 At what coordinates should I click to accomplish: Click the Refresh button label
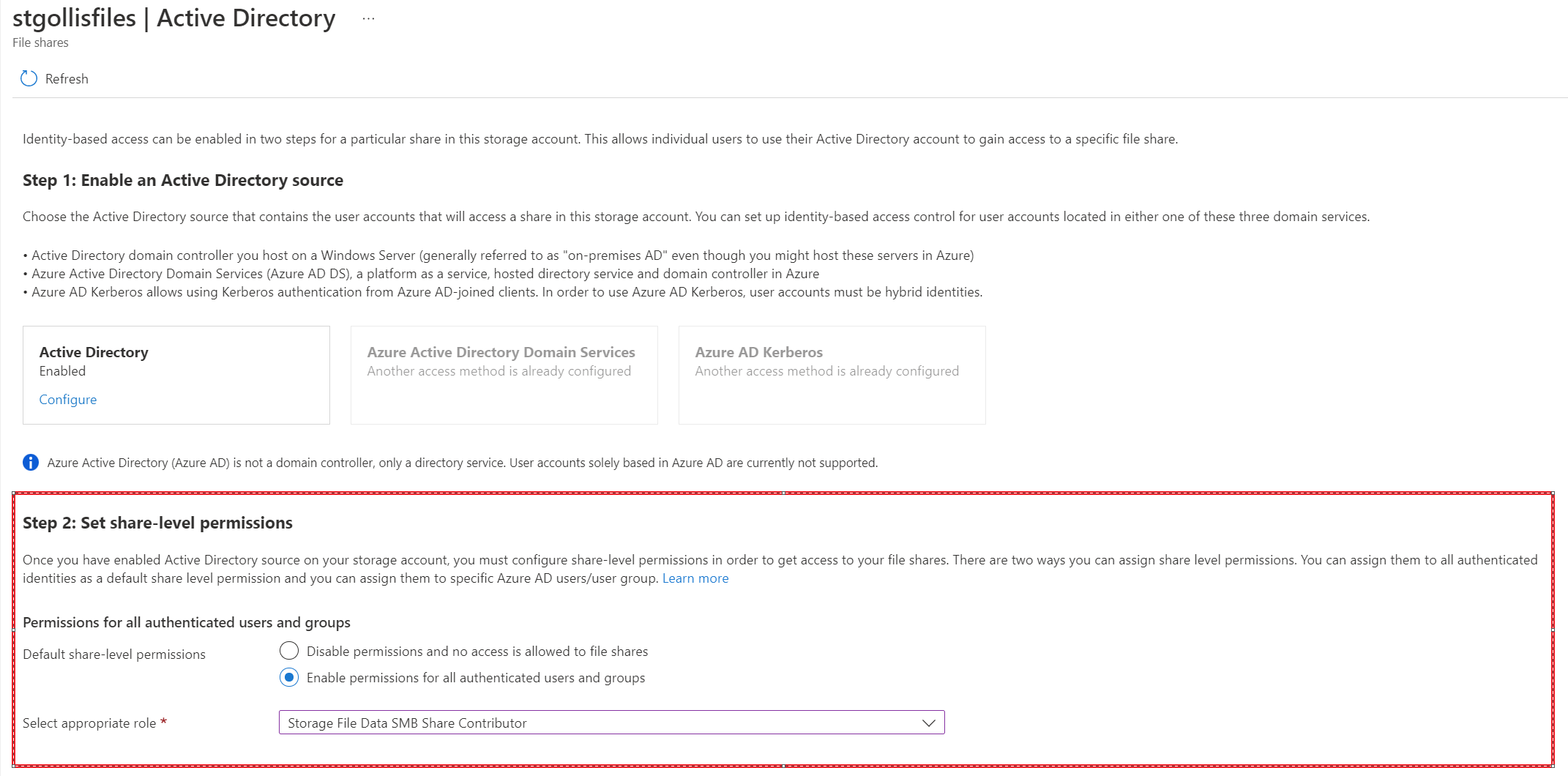click(x=67, y=78)
